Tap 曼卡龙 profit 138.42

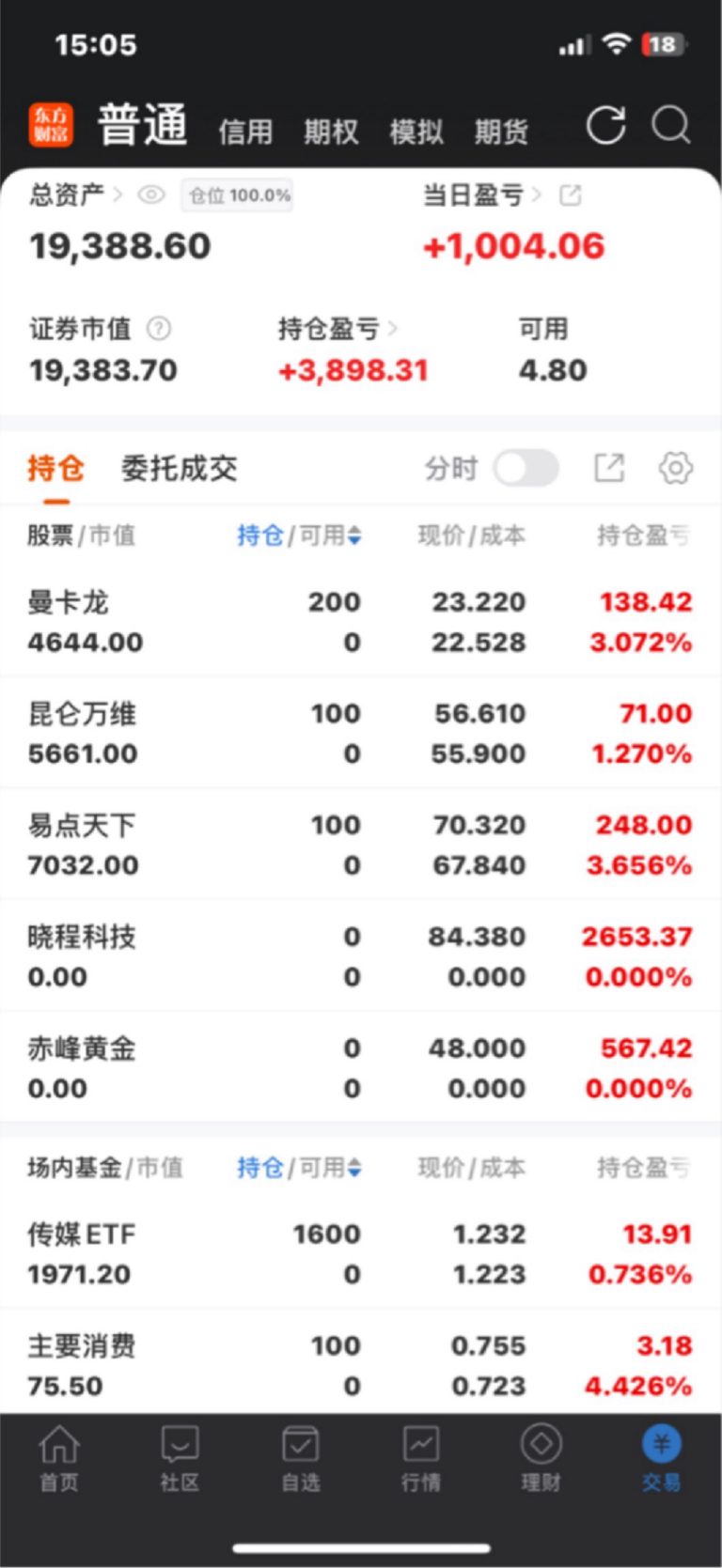(646, 602)
